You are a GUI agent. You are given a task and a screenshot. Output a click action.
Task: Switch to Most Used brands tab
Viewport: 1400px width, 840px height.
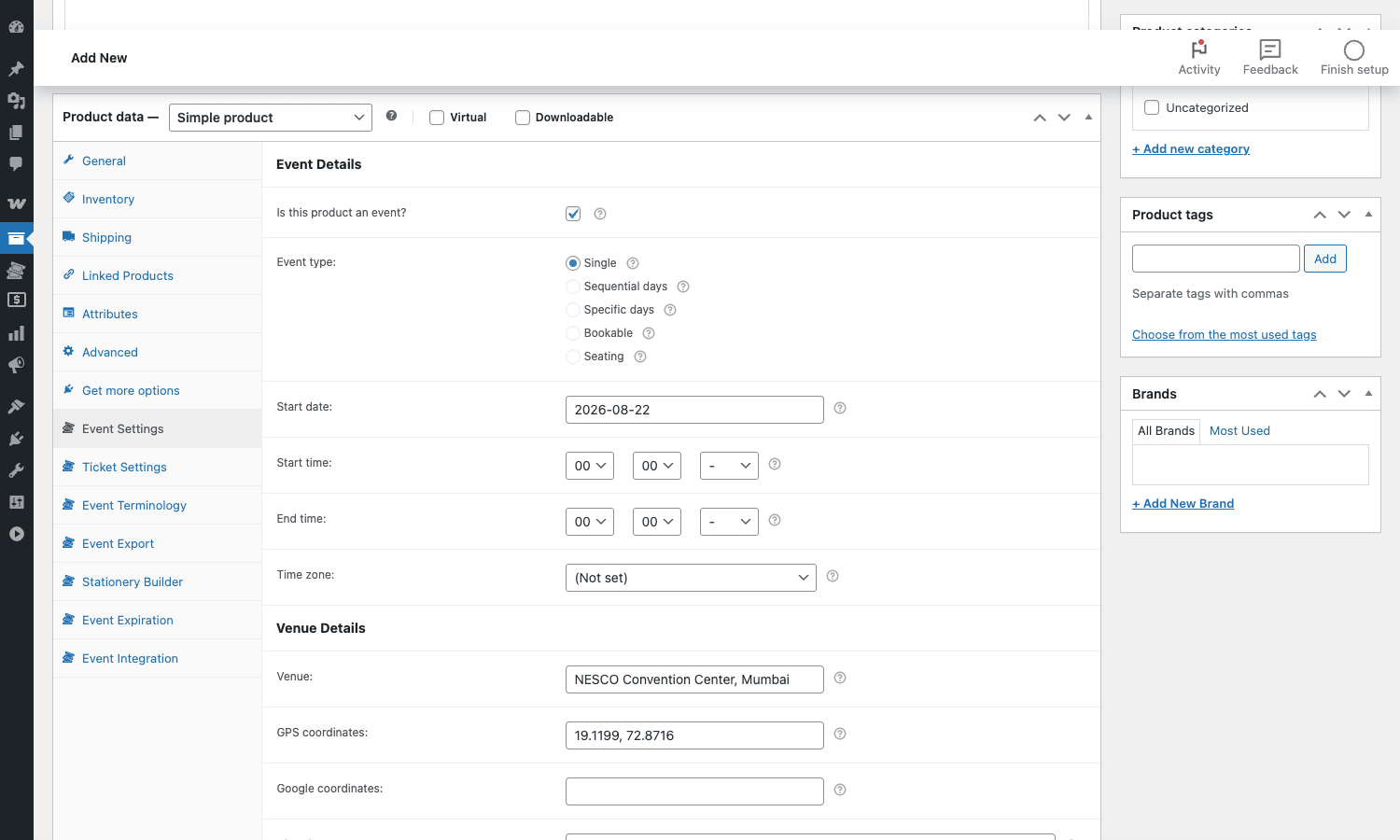click(x=1239, y=430)
